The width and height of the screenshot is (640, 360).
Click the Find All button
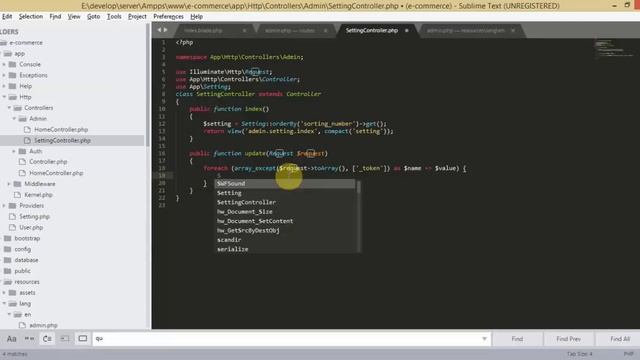pos(620,339)
